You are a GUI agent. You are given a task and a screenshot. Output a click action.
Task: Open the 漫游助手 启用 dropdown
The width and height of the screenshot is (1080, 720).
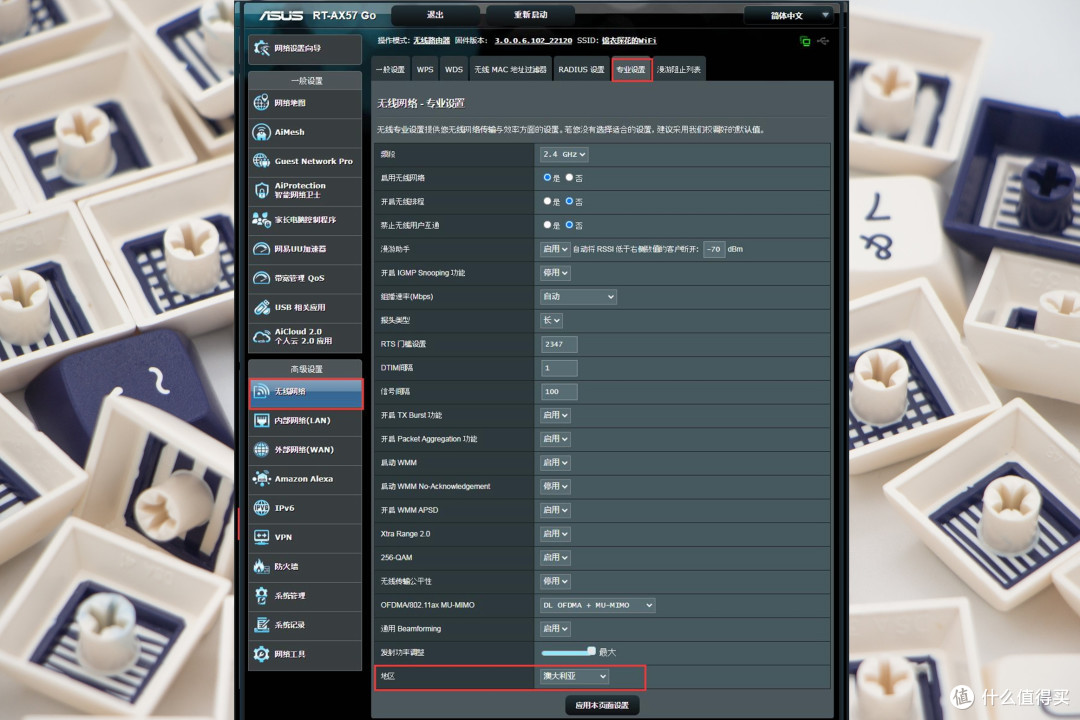click(x=554, y=249)
